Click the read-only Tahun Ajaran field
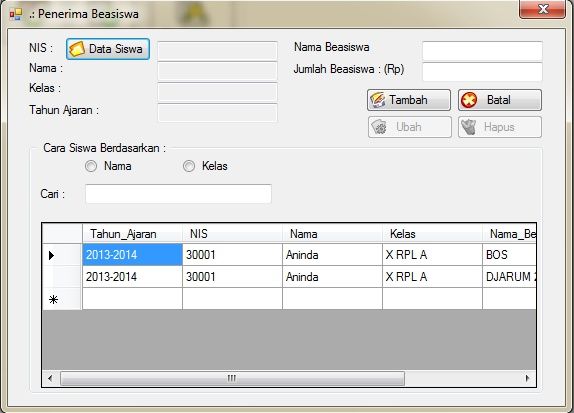574x413 pixels. pos(217,113)
